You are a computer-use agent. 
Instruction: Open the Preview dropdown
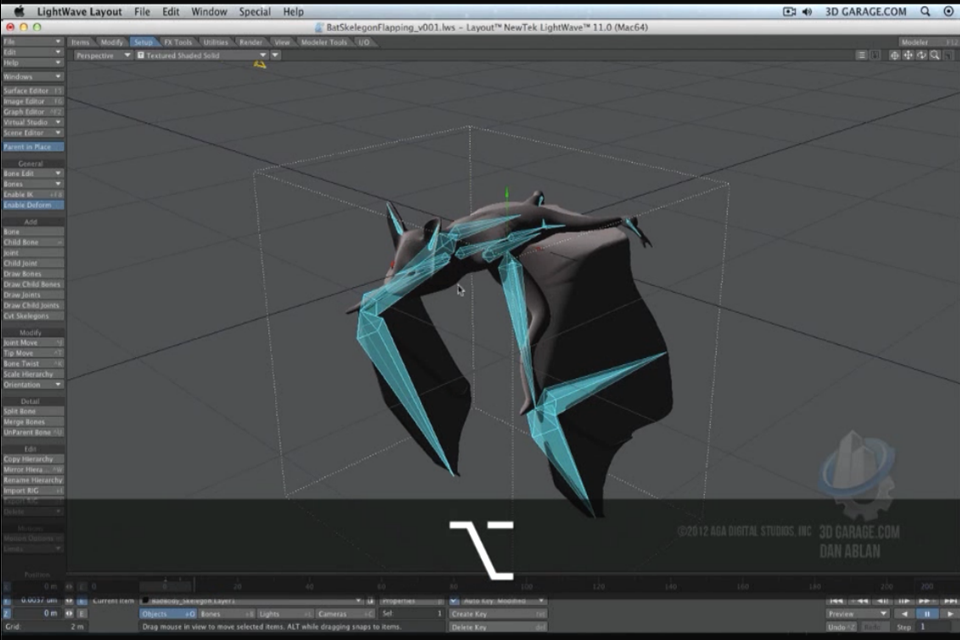(857, 614)
